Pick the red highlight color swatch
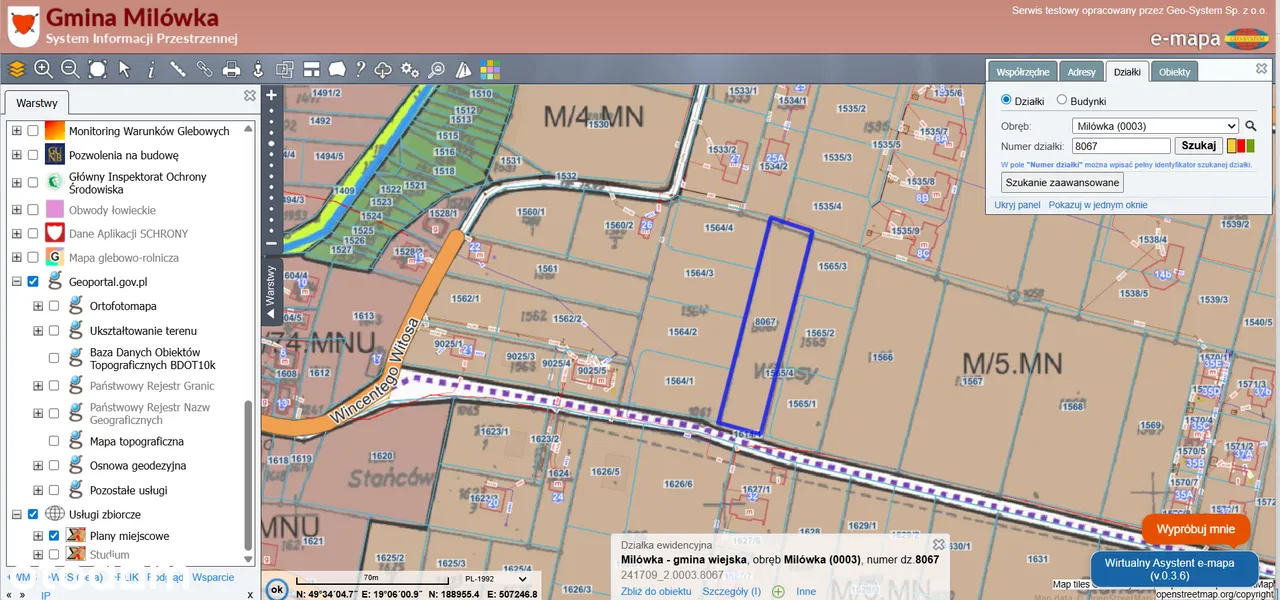This screenshot has width=1280, height=600. point(1242,146)
